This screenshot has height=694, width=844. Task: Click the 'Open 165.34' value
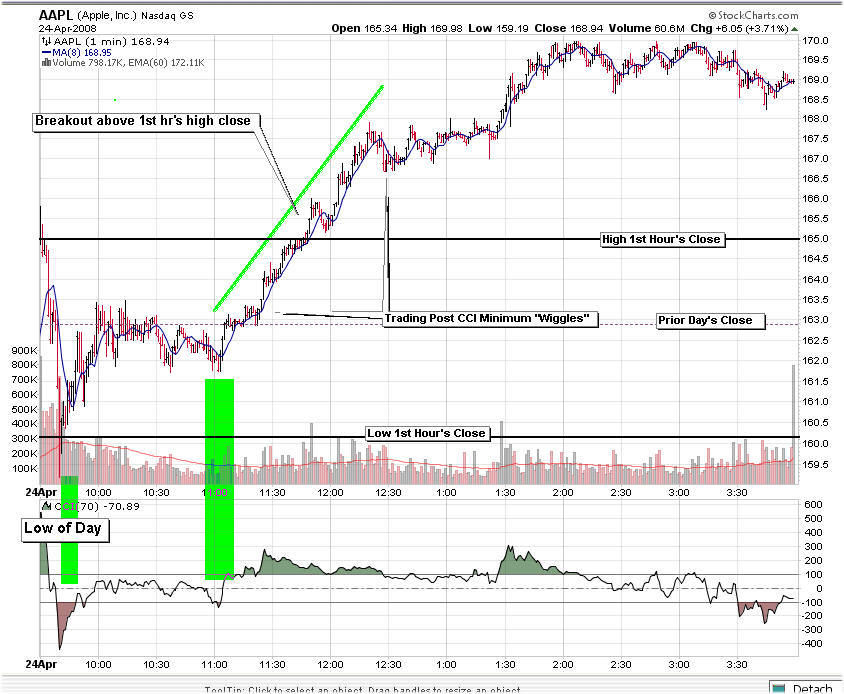pos(364,29)
